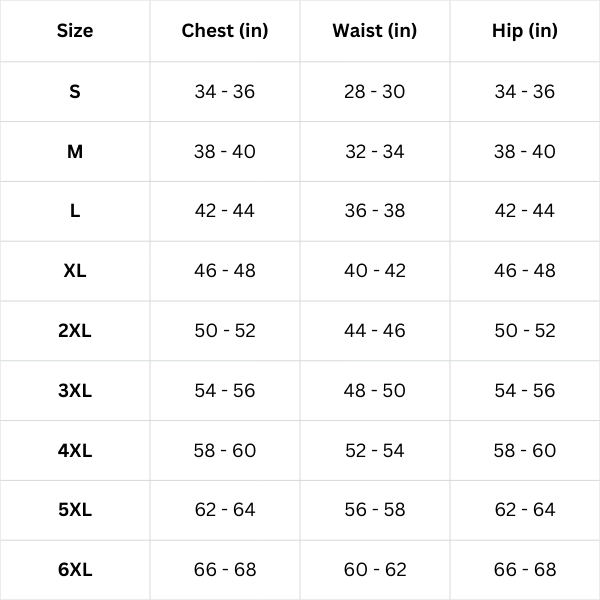
Task: Click the "Size" column header
Action: [75, 31]
